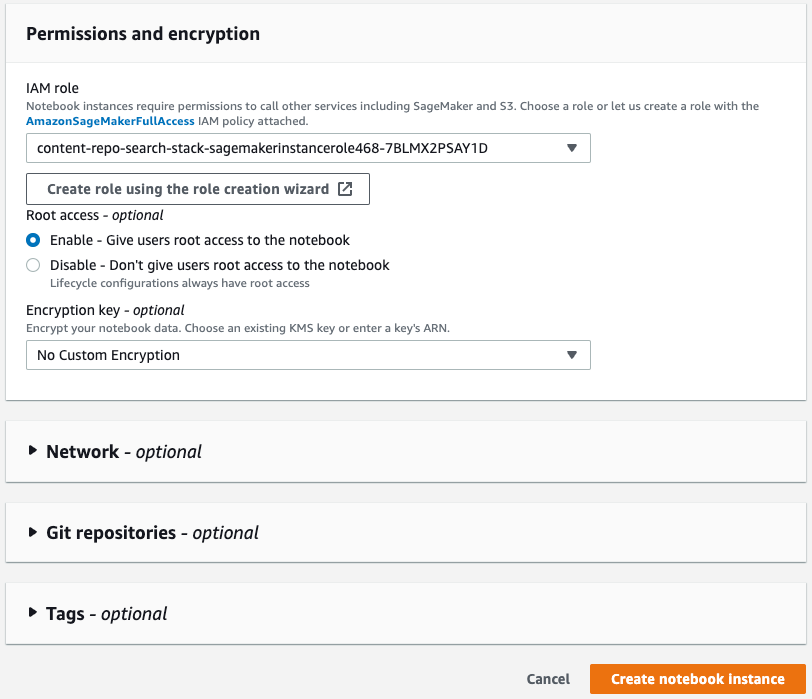Click the Permissions and encryption heading
This screenshot has height=699, width=812.
[143, 34]
